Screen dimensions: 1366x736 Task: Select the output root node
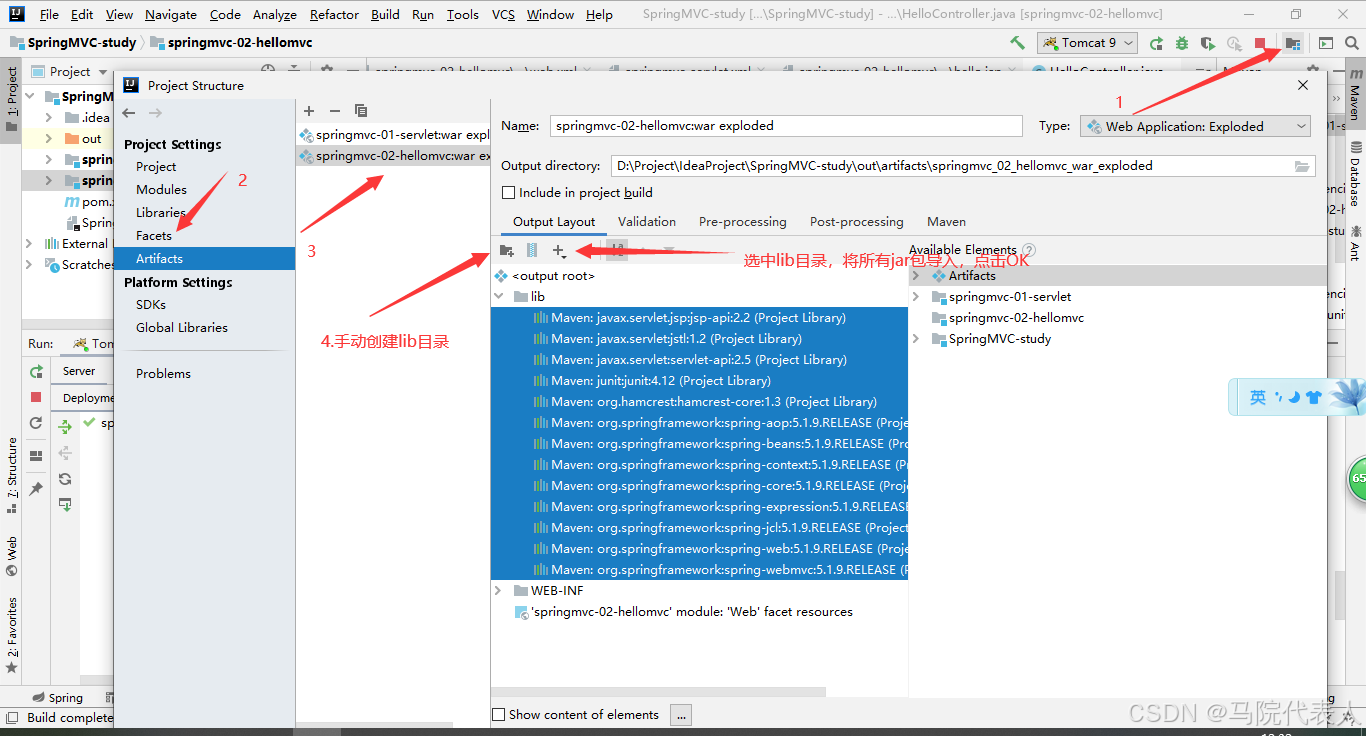pyautogui.click(x=545, y=276)
